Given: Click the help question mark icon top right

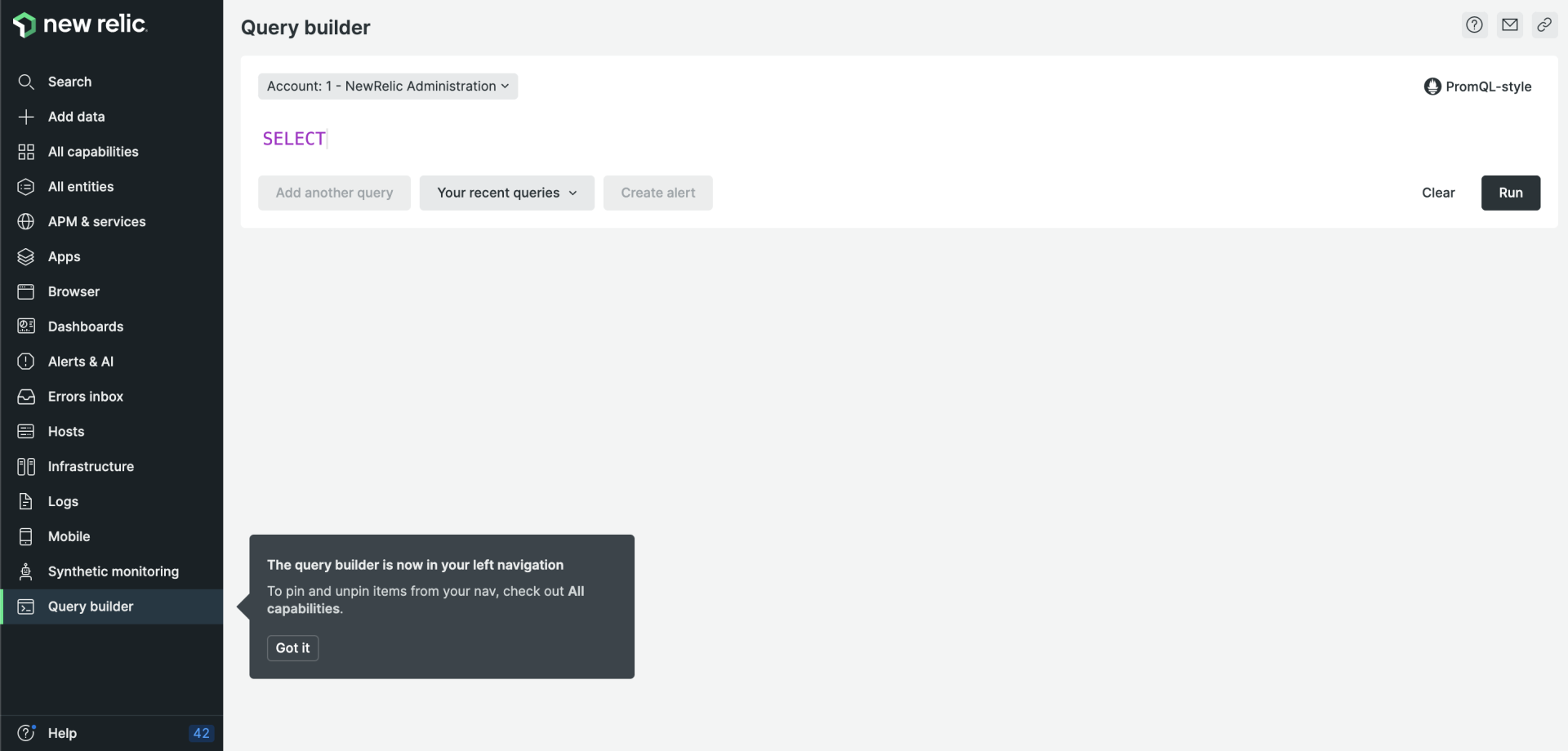Looking at the screenshot, I should (1474, 24).
